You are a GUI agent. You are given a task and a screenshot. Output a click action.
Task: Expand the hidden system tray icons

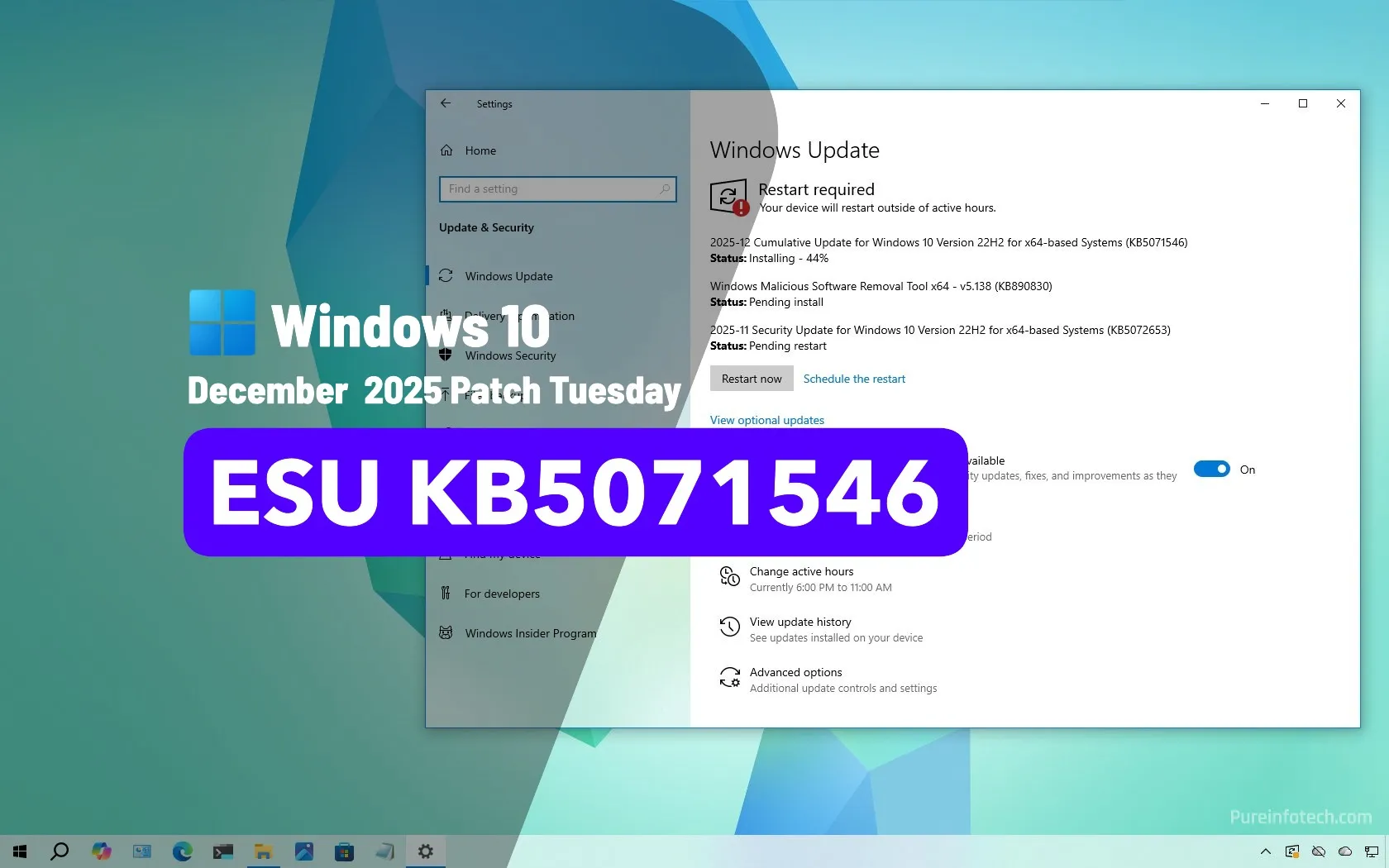coord(1265,851)
